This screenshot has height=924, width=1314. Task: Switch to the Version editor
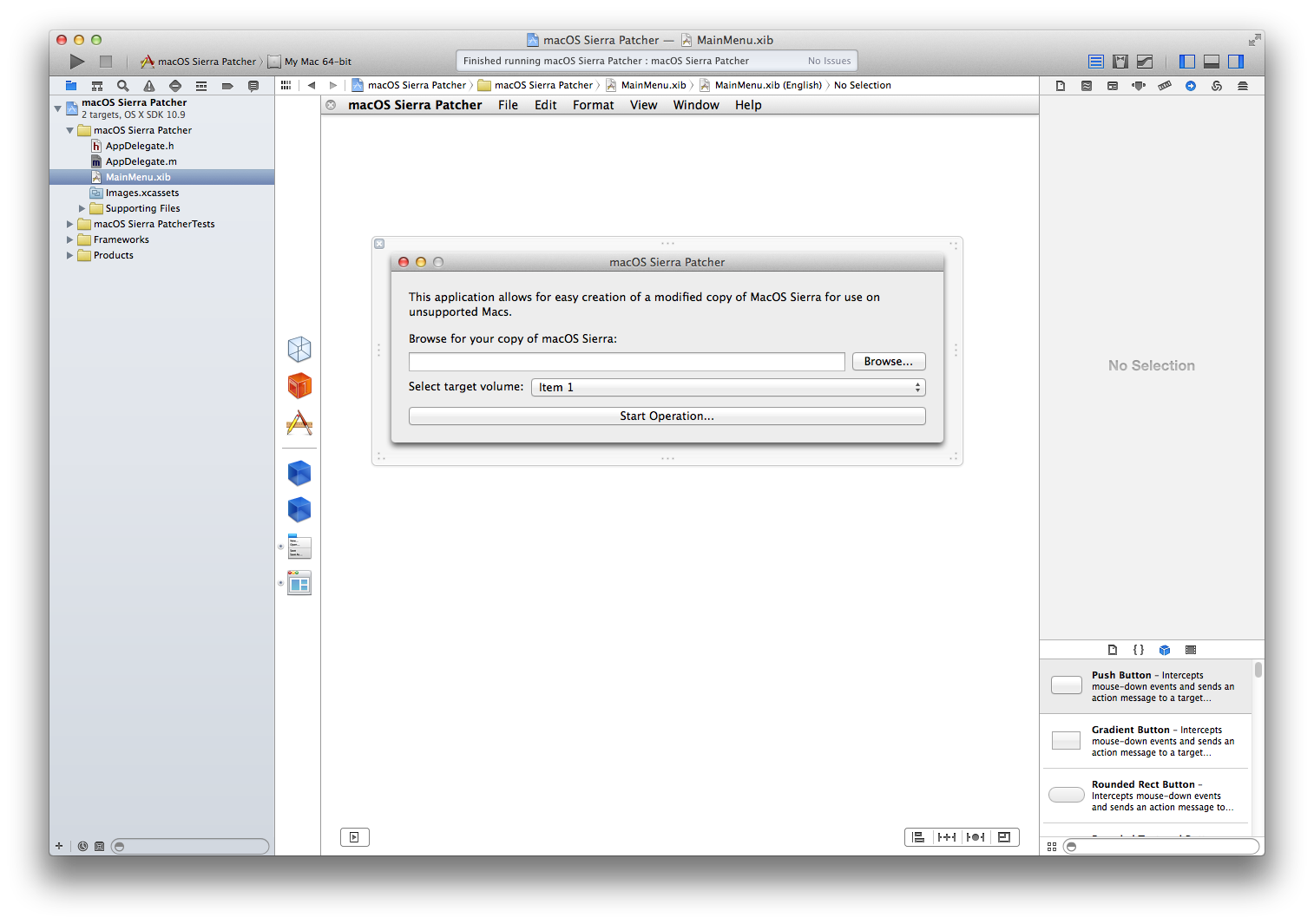pos(1145,62)
